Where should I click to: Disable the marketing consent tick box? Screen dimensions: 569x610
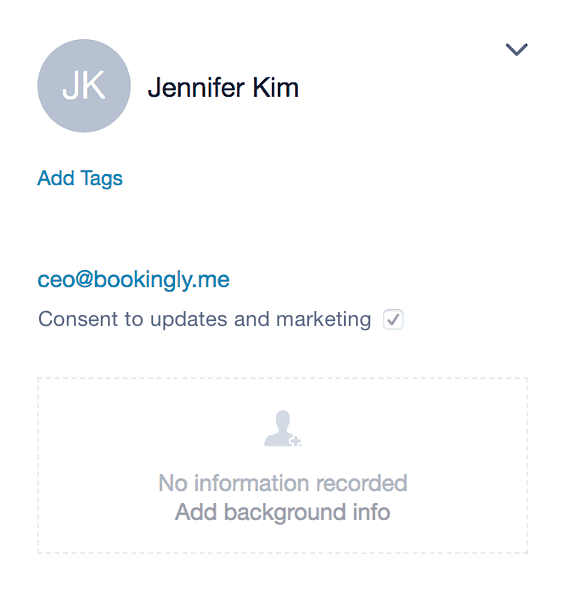393,320
